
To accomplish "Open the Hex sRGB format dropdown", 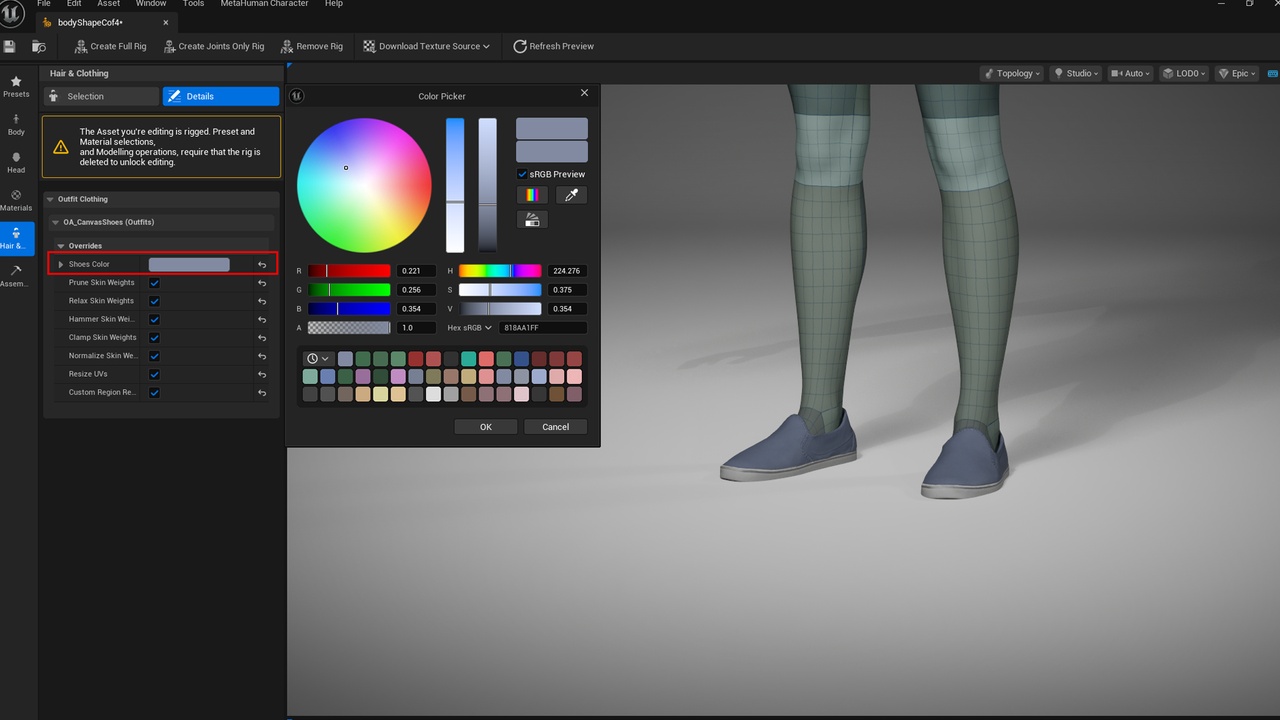I will click(x=470, y=328).
